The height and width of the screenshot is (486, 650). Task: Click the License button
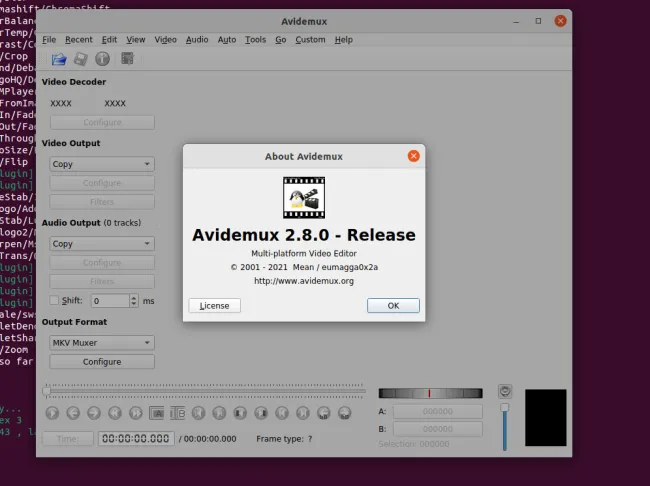[x=214, y=306]
